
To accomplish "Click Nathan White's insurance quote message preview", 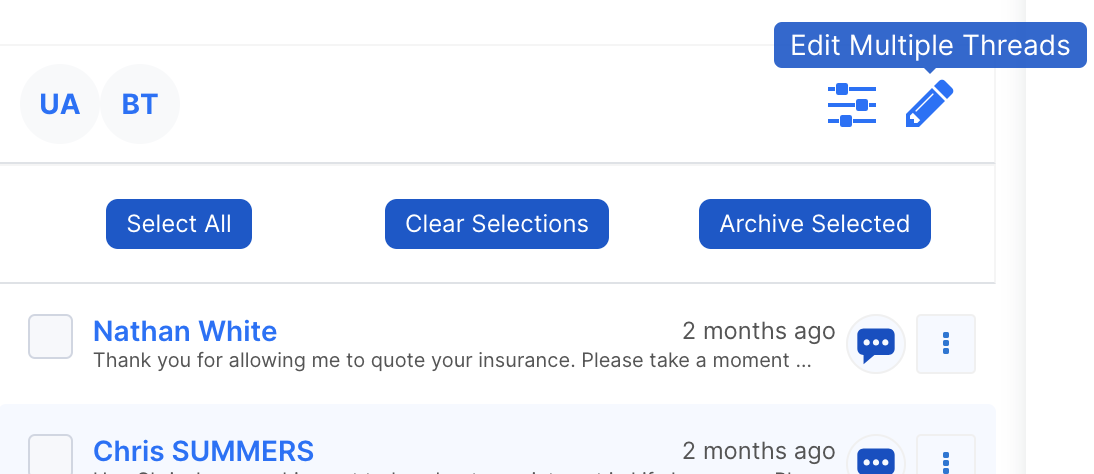I will [451, 360].
